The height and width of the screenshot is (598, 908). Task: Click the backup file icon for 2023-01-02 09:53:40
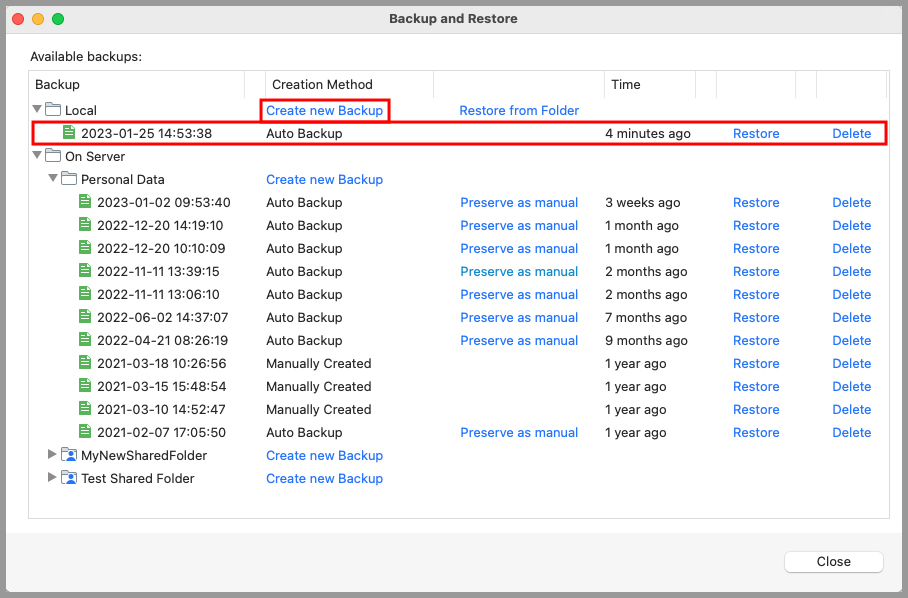tap(84, 202)
